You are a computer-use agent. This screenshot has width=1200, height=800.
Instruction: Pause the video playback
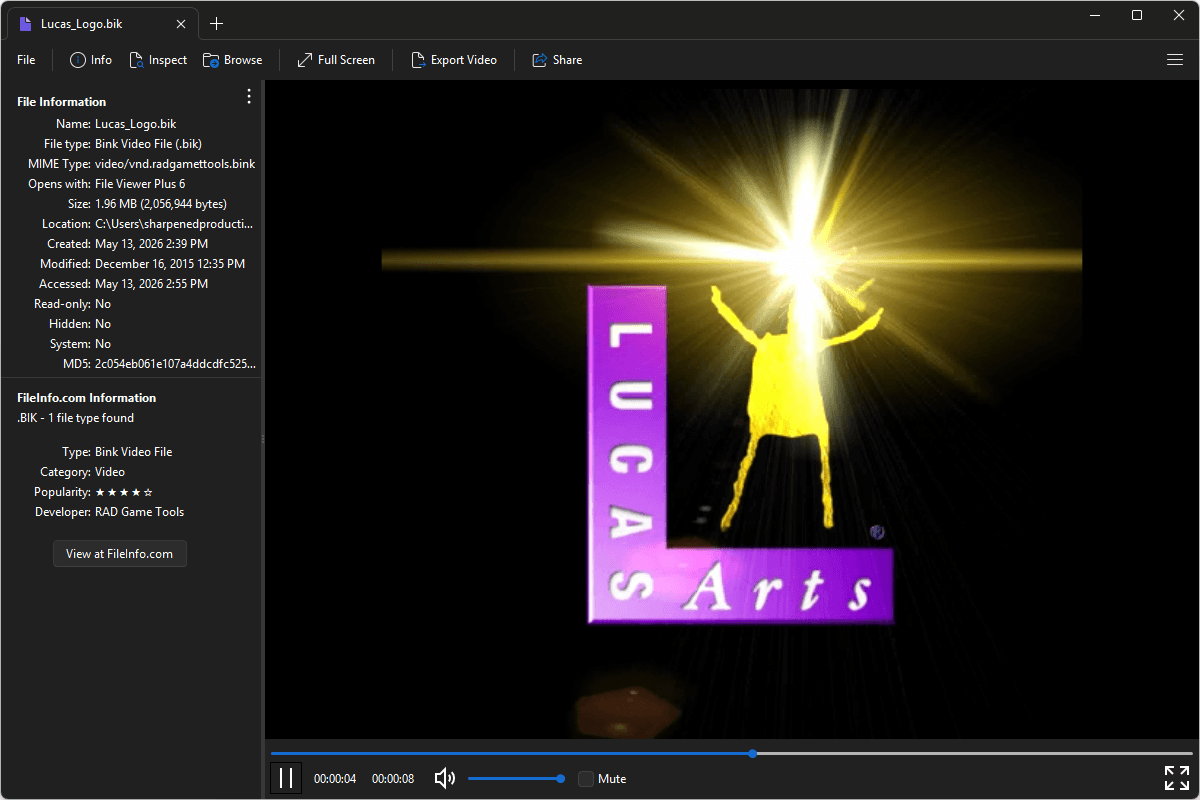[x=286, y=778]
